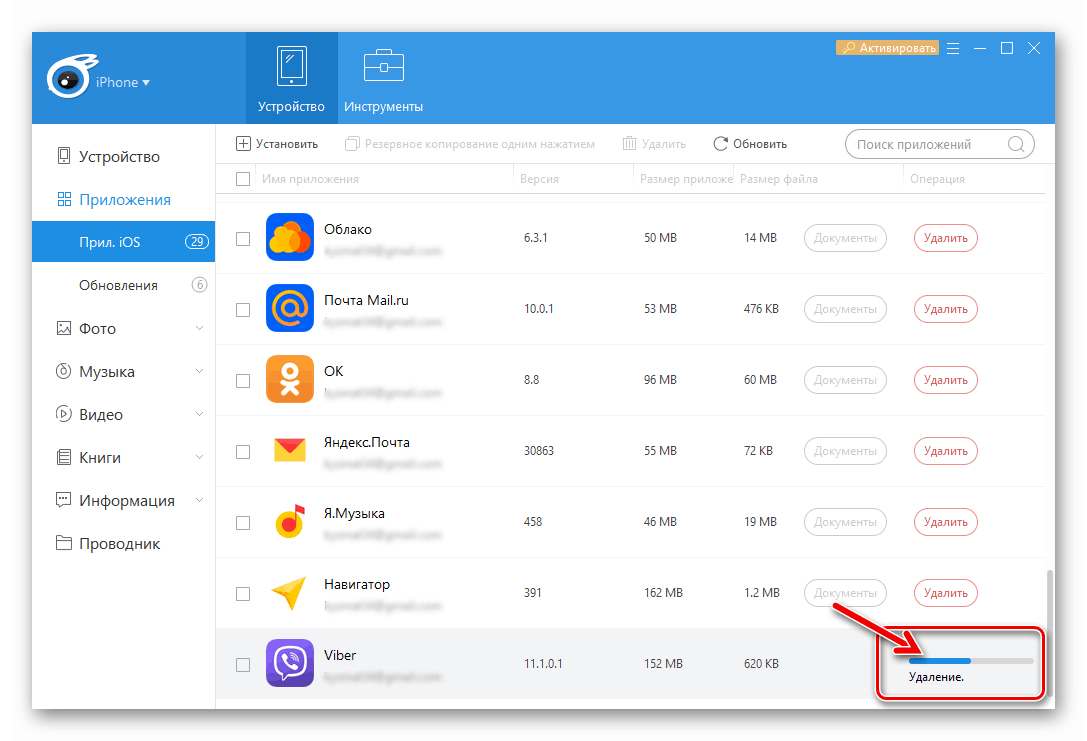1087x741 pixels.
Task: Click the Установить toolbar button
Action: 277,143
